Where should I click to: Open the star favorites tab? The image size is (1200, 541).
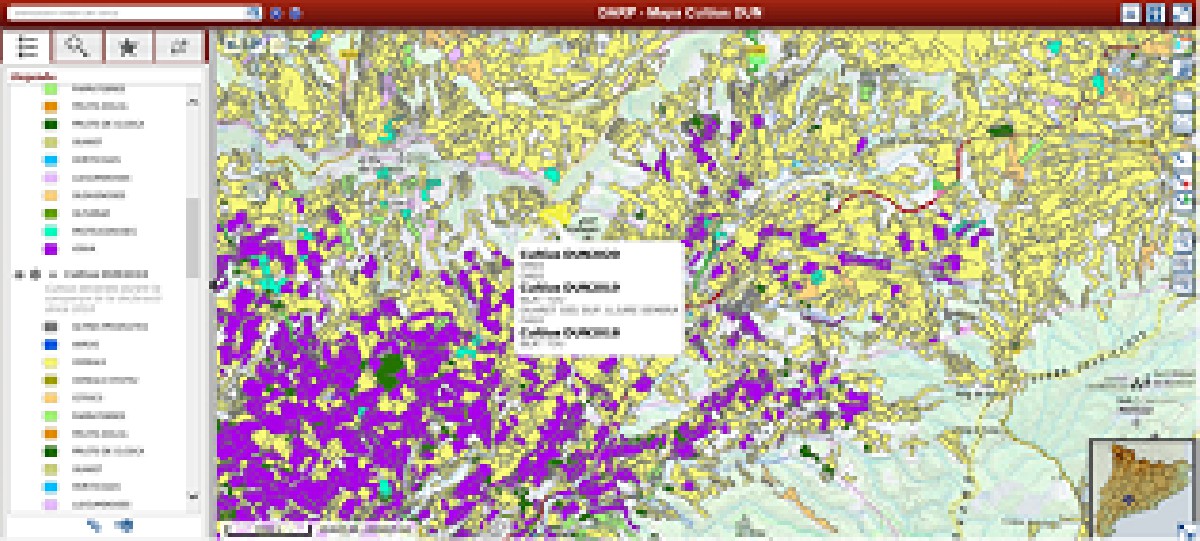click(x=128, y=46)
